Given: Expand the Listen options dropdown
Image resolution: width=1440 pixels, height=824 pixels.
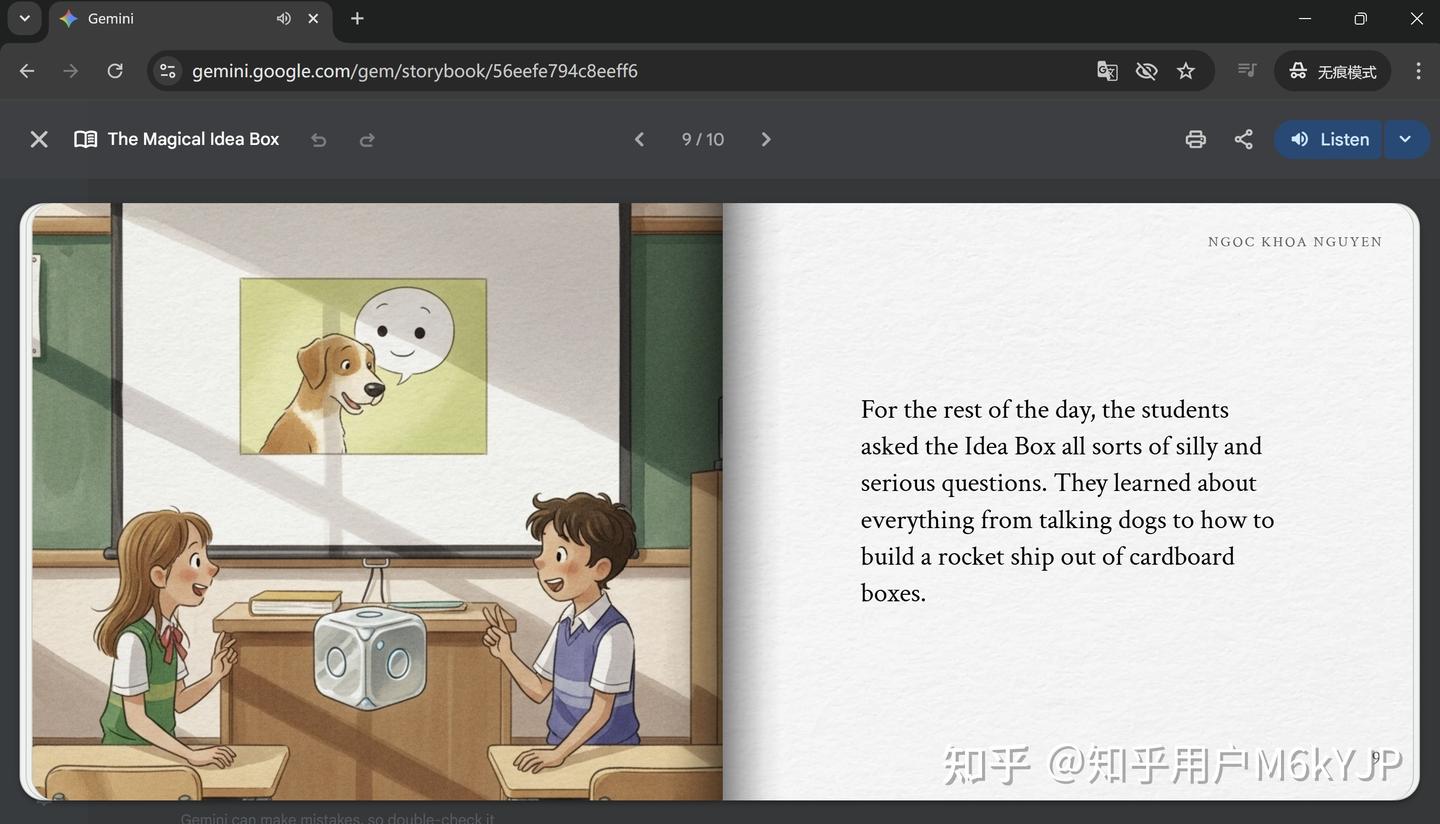Looking at the screenshot, I should pos(1406,139).
